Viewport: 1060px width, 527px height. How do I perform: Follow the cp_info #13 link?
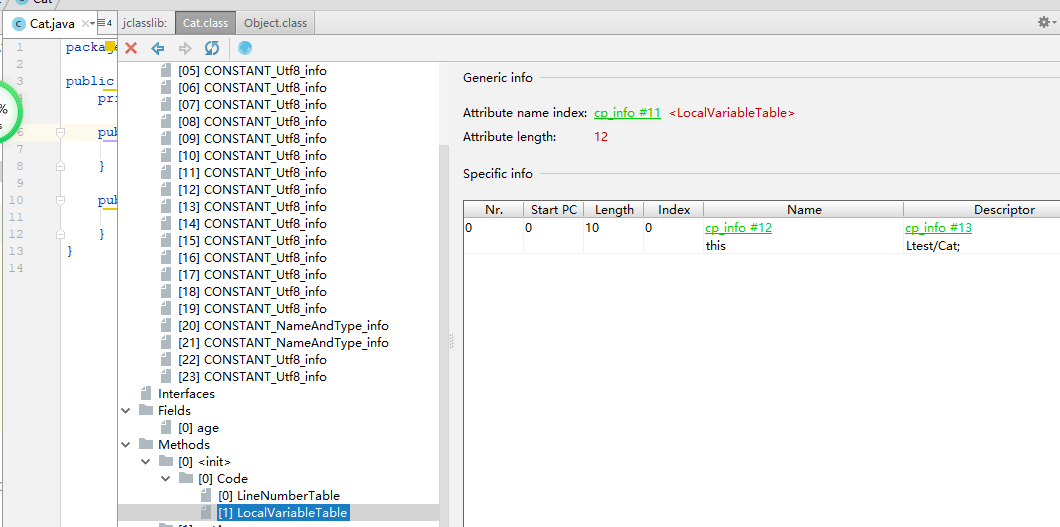coord(938,228)
